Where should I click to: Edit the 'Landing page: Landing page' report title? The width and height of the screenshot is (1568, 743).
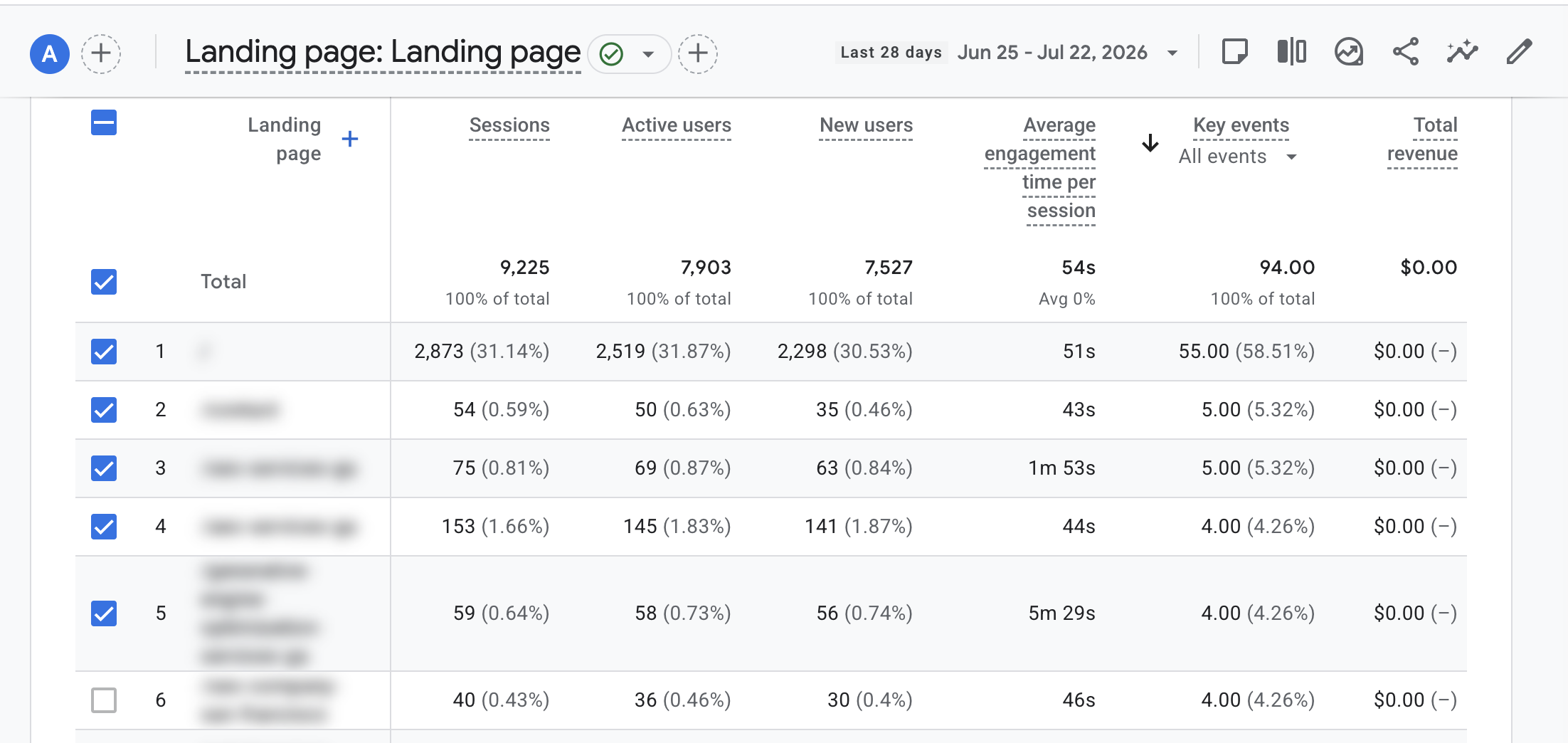click(383, 53)
